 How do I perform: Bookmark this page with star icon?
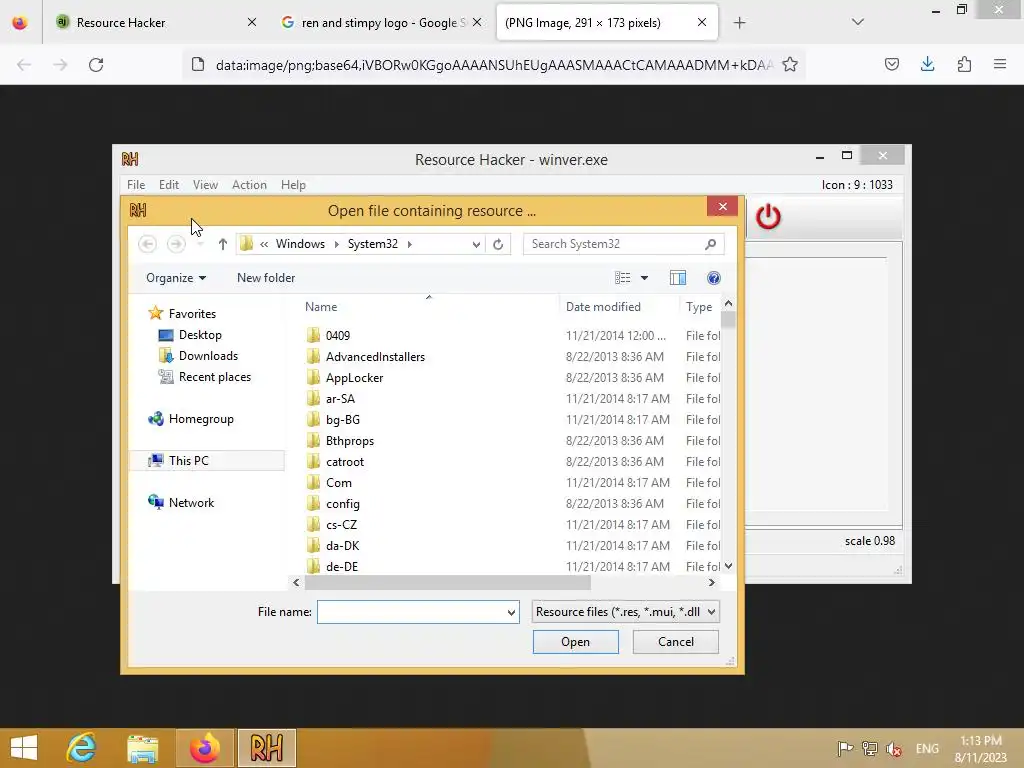click(790, 64)
